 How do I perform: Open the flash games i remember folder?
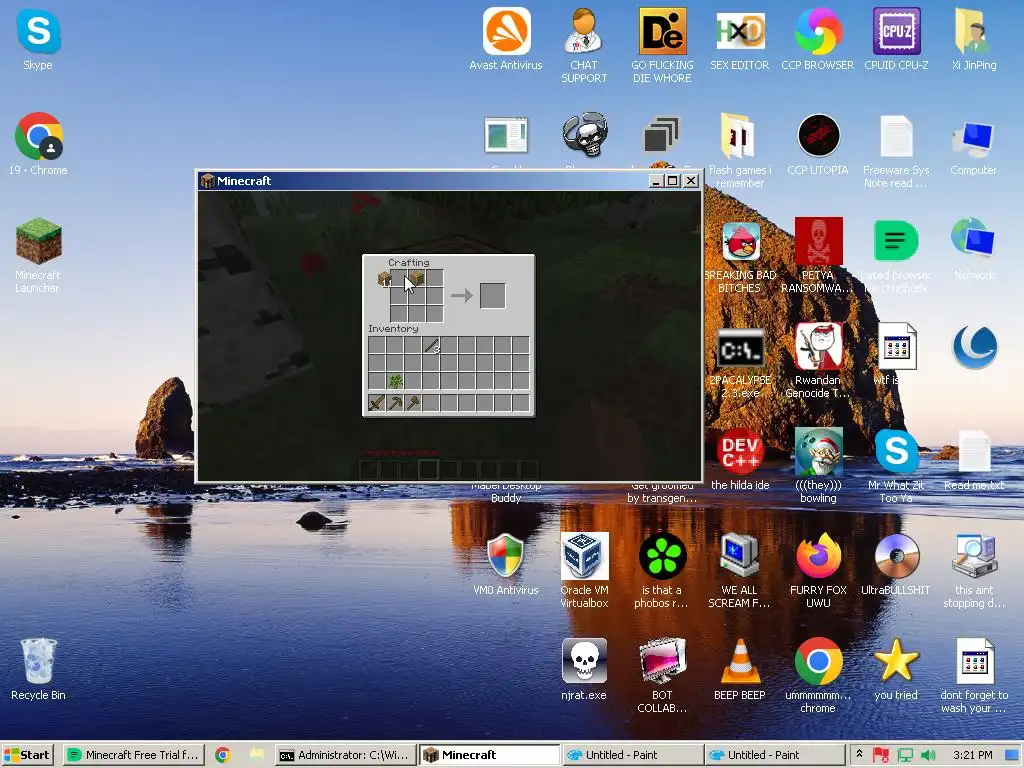(739, 151)
